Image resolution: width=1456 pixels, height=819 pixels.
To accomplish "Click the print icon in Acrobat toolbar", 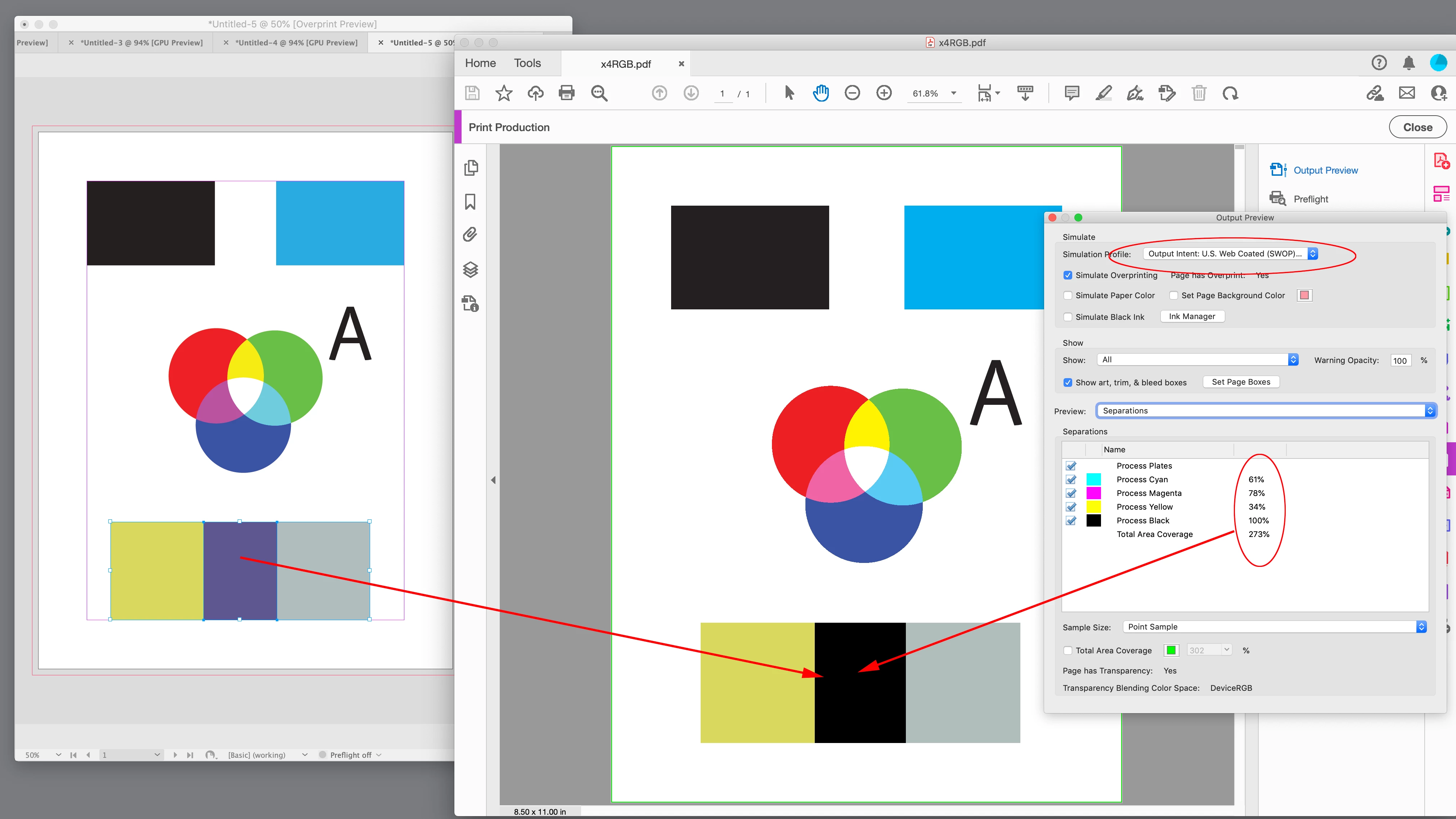I will point(566,93).
